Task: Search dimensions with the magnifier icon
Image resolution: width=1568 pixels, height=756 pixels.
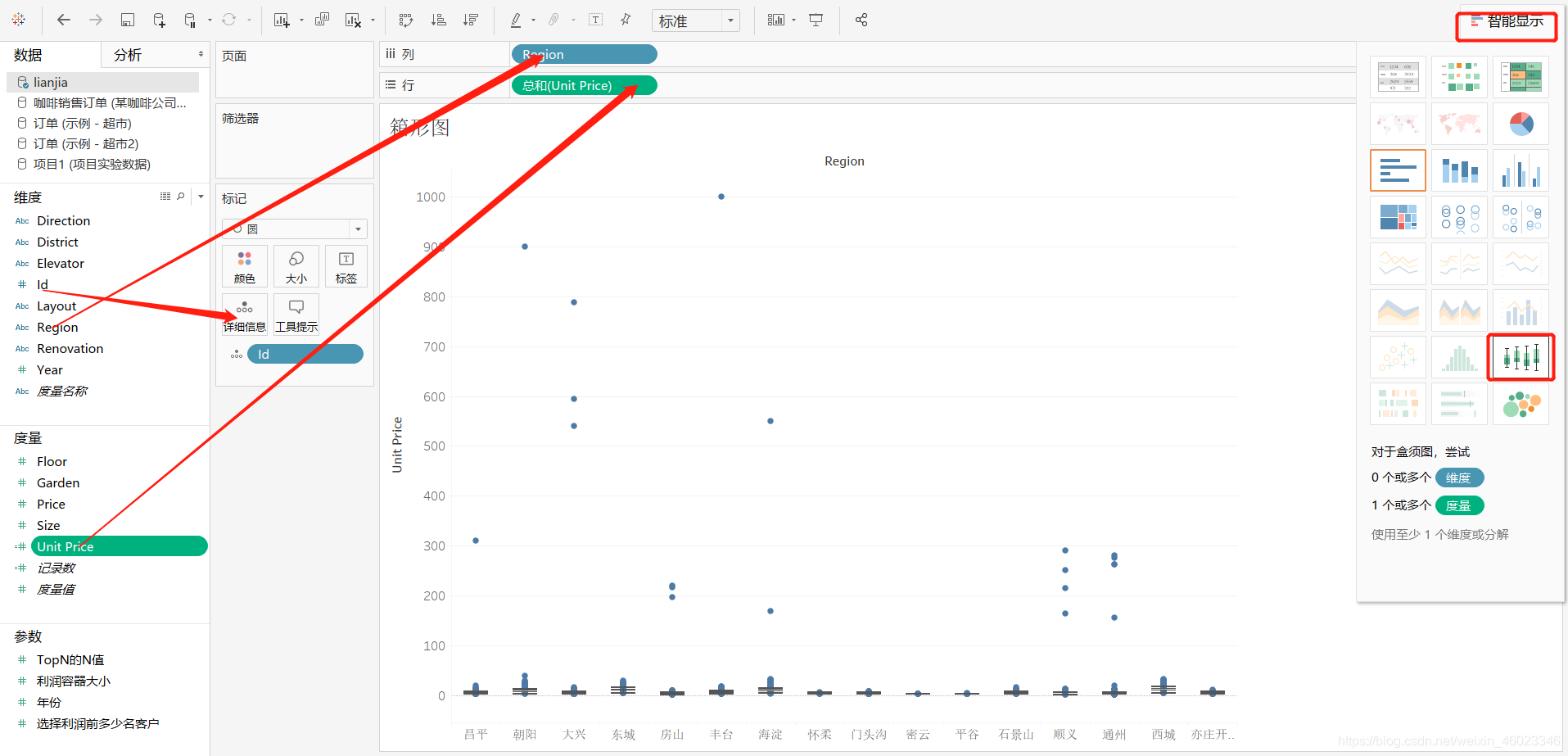Action: pyautogui.click(x=181, y=197)
